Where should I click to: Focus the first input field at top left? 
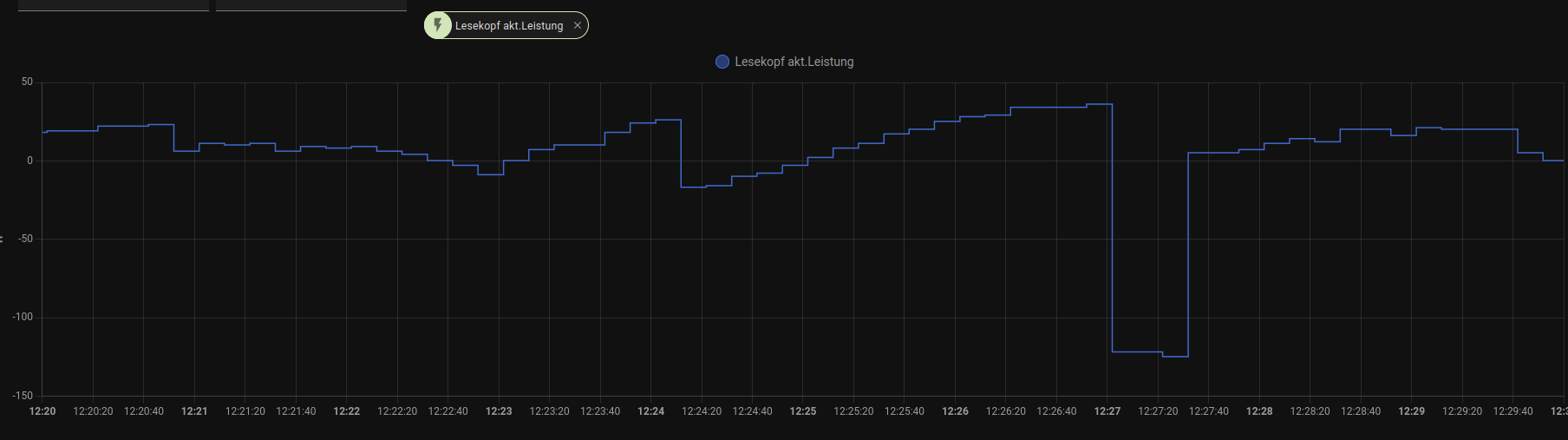[113, 5]
